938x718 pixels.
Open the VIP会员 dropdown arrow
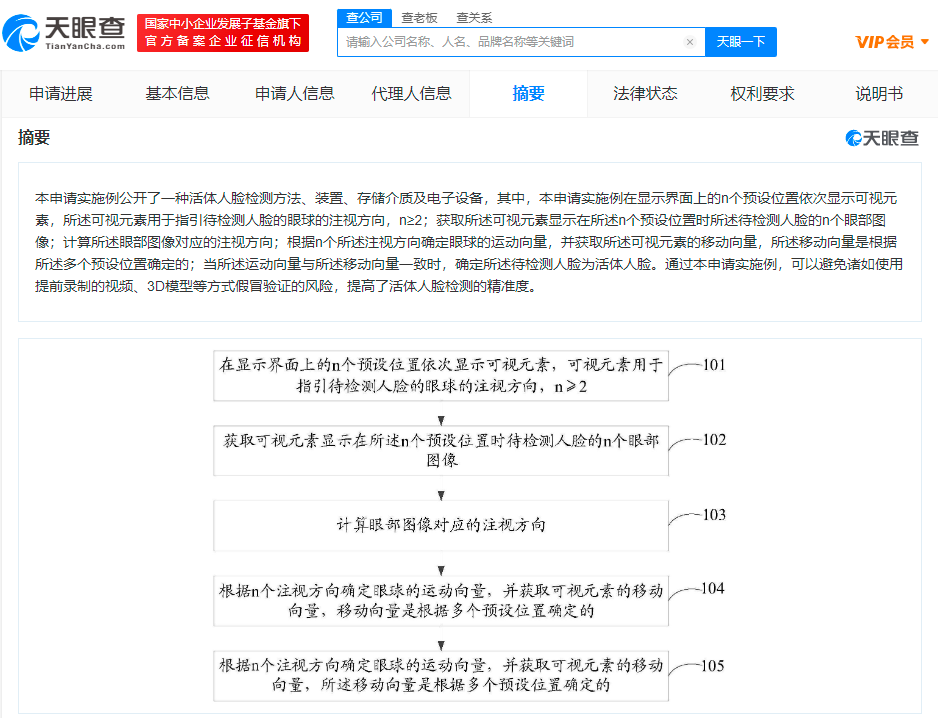pyautogui.click(x=925, y=42)
